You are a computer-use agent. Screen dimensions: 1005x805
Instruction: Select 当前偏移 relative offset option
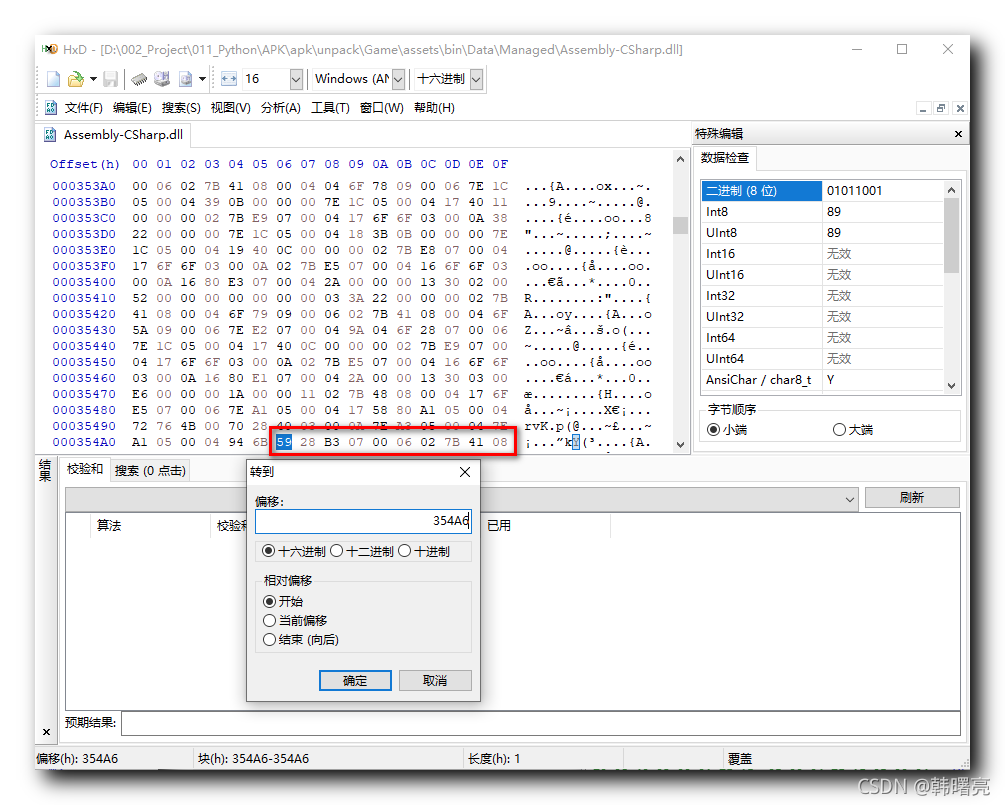pyautogui.click(x=295, y=620)
